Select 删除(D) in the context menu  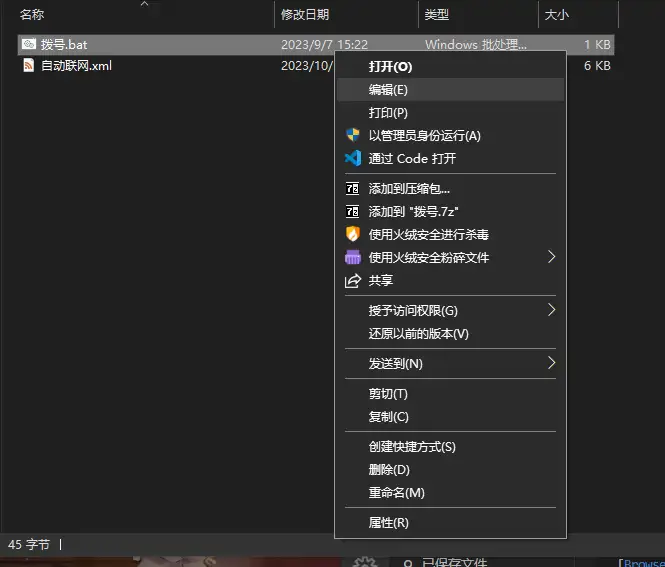pyautogui.click(x=389, y=470)
